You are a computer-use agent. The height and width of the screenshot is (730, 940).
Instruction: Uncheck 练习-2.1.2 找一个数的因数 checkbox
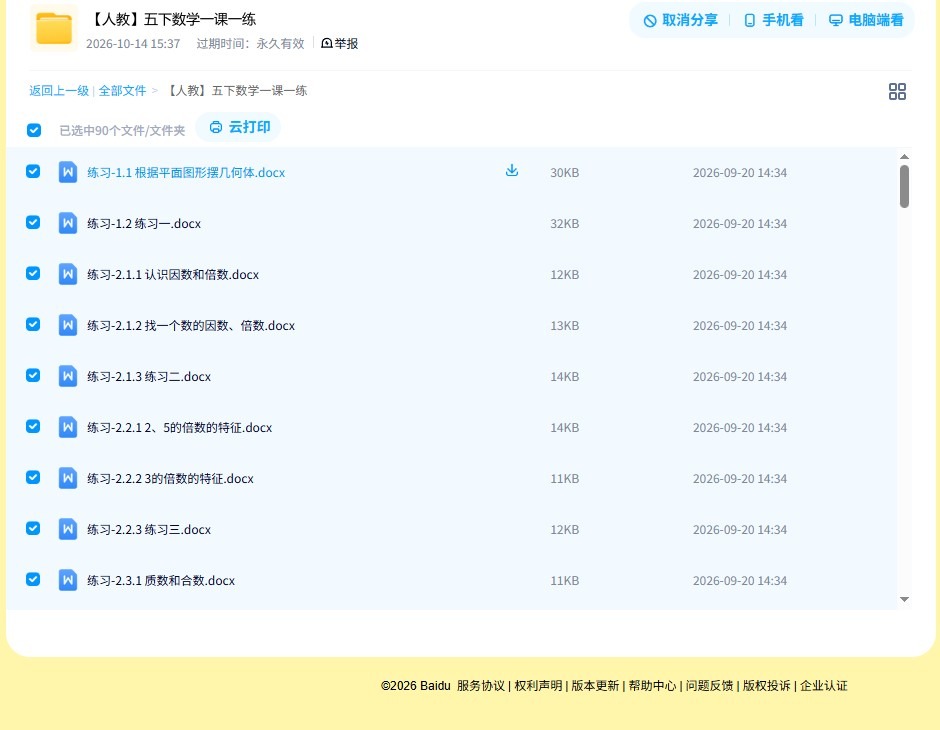tap(33, 324)
